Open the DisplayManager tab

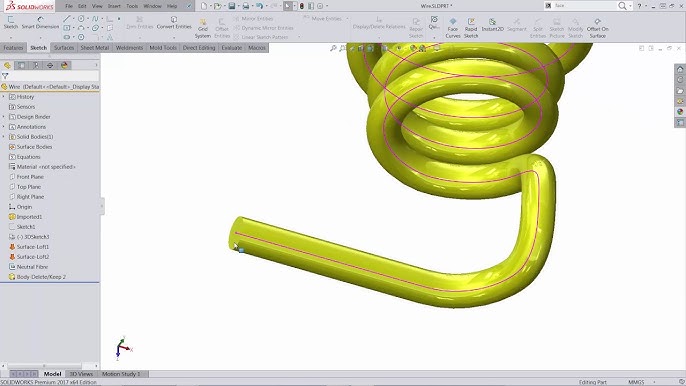[64, 65]
